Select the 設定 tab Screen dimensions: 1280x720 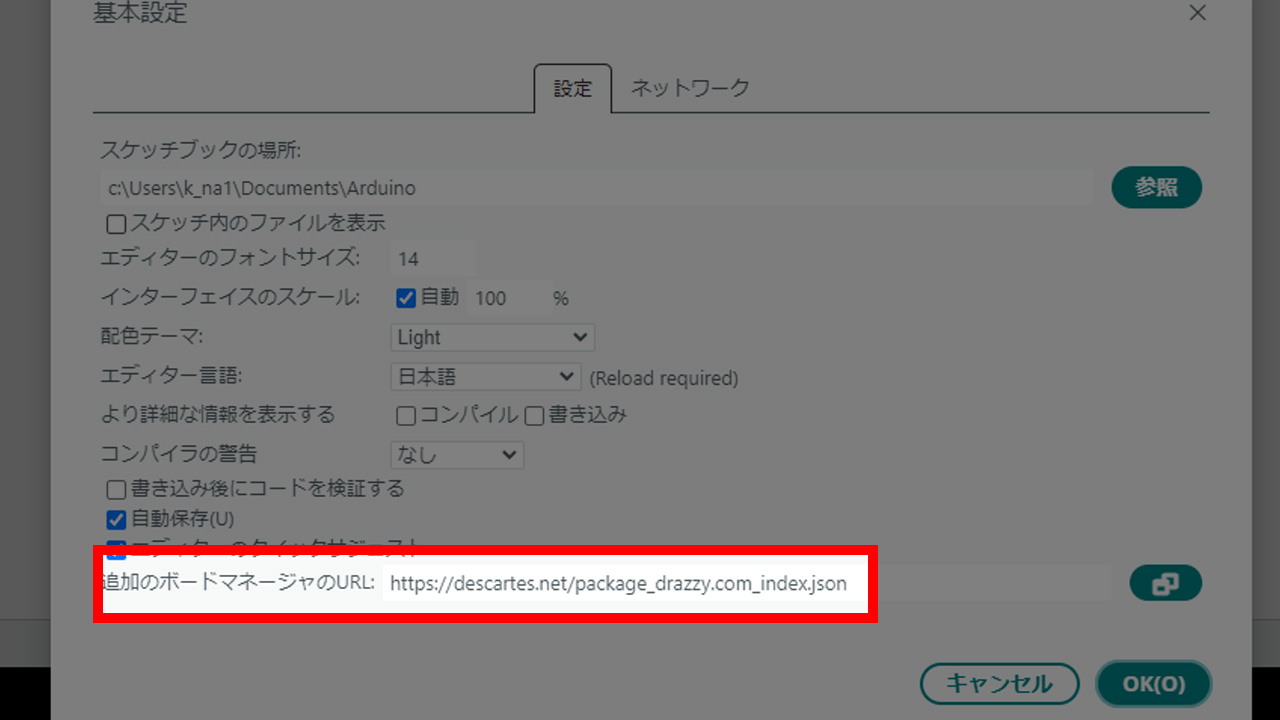point(573,89)
